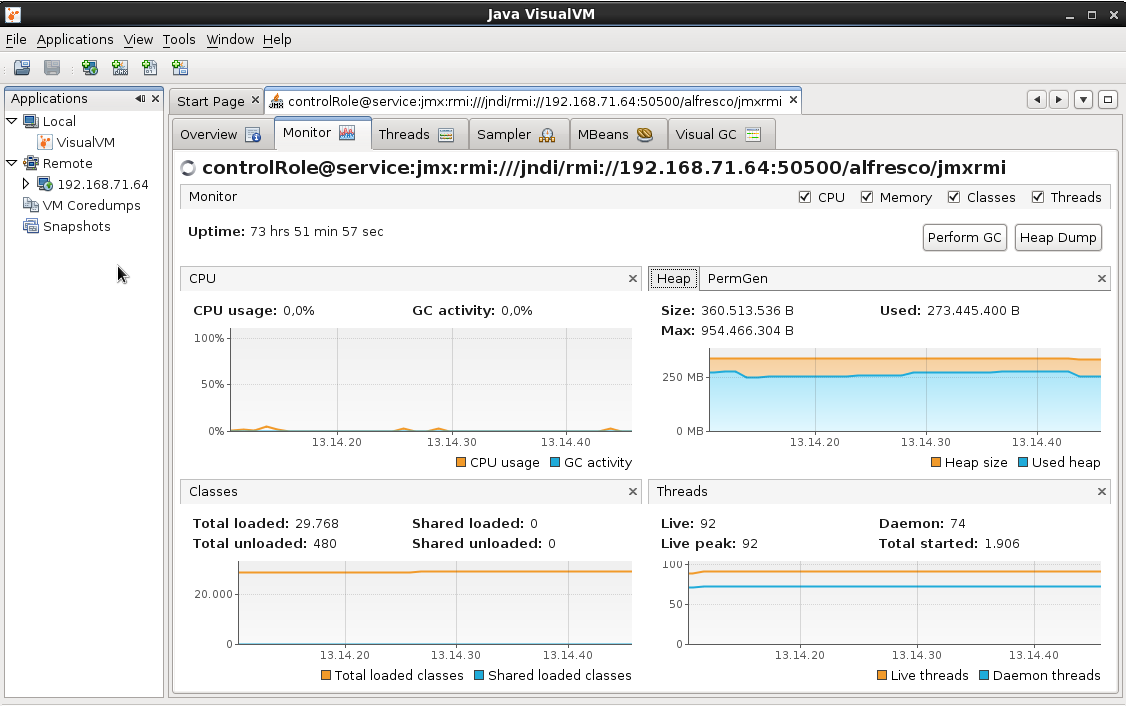This screenshot has height=706, width=1126.
Task: Select the VM Coredumps tree item
Action: coord(91,205)
